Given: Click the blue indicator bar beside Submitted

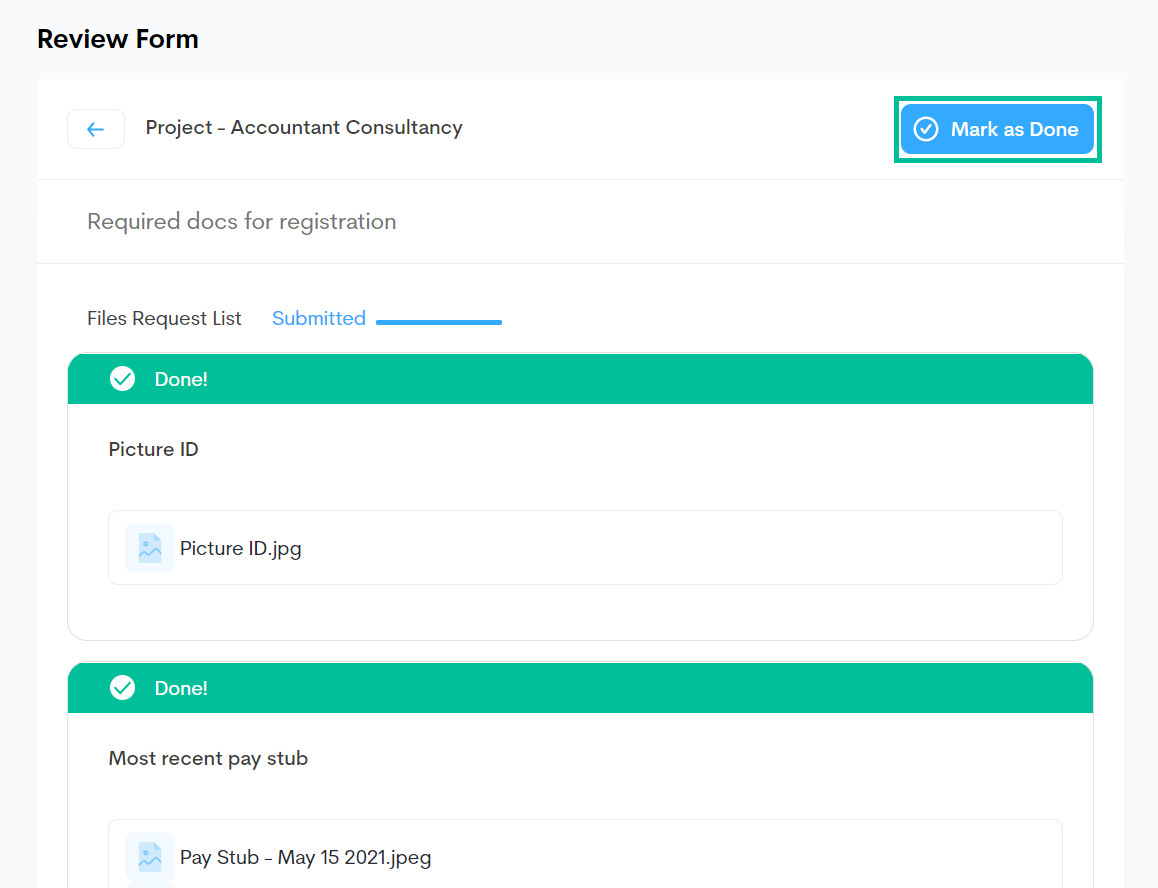Looking at the screenshot, I should 439,322.
